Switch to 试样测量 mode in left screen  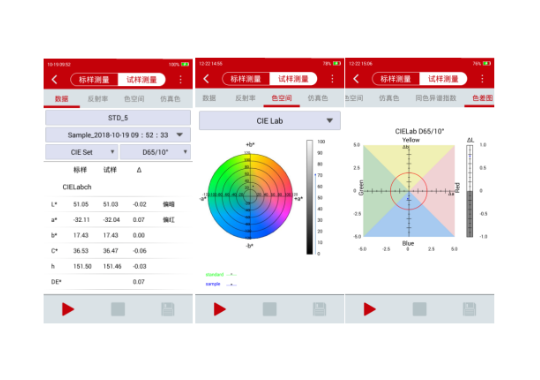pos(142,80)
